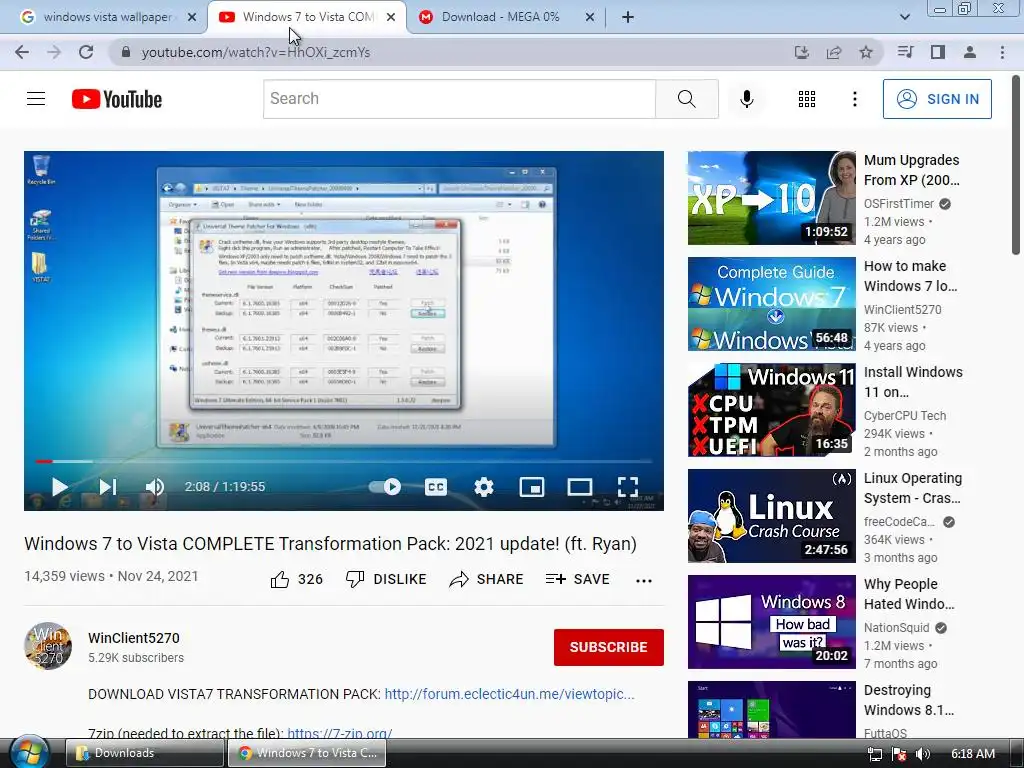The image size is (1024, 768).
Task: Open the eclectic4un forum download link
Action: [509, 694]
